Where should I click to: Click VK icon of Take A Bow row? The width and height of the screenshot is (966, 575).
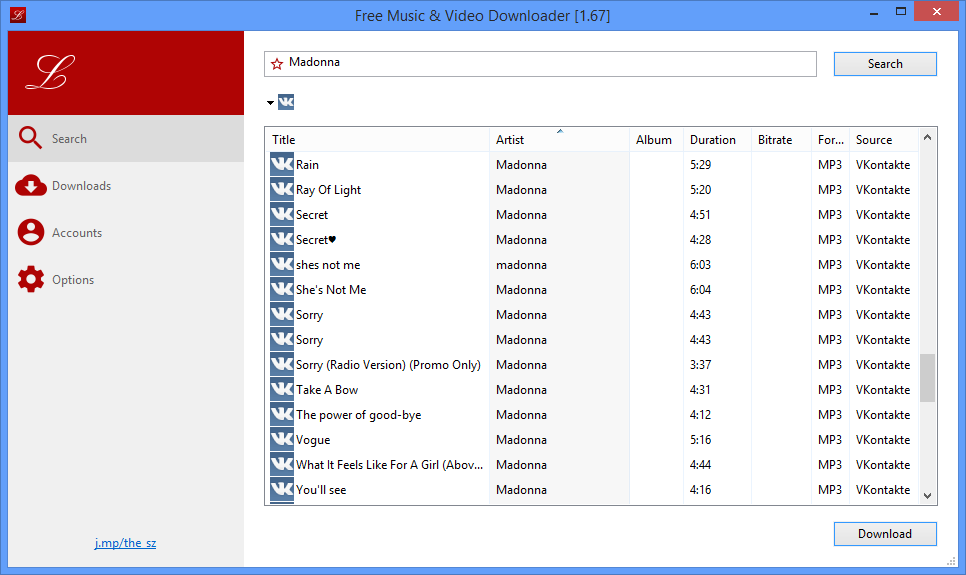point(282,389)
